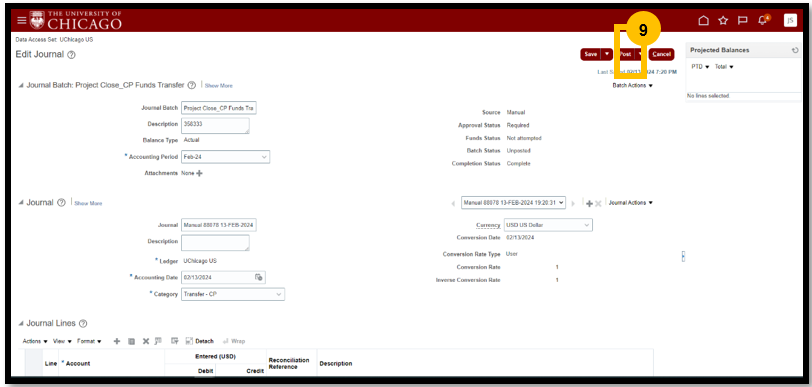Go to the Home icon
Image resolution: width=812 pixels, height=387 pixels.
click(703, 20)
